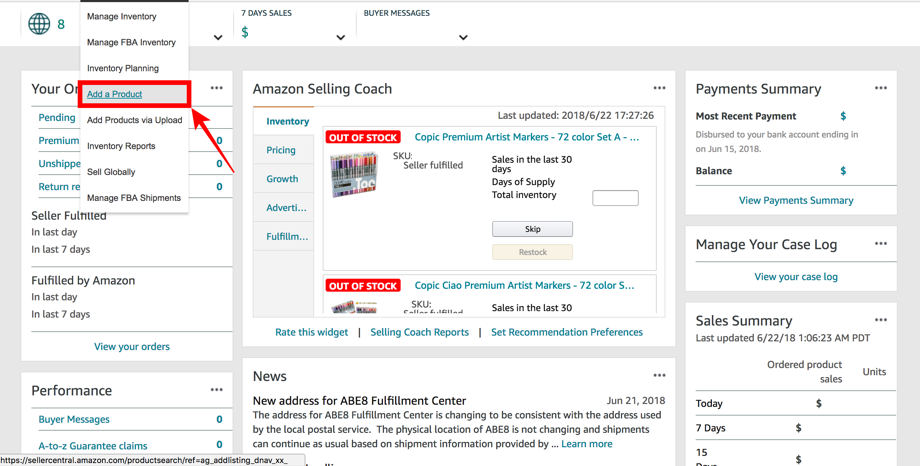Image resolution: width=920 pixels, height=466 pixels.
Task: Click the Last updated 2018/6/22 timestamp
Action: coord(576,115)
